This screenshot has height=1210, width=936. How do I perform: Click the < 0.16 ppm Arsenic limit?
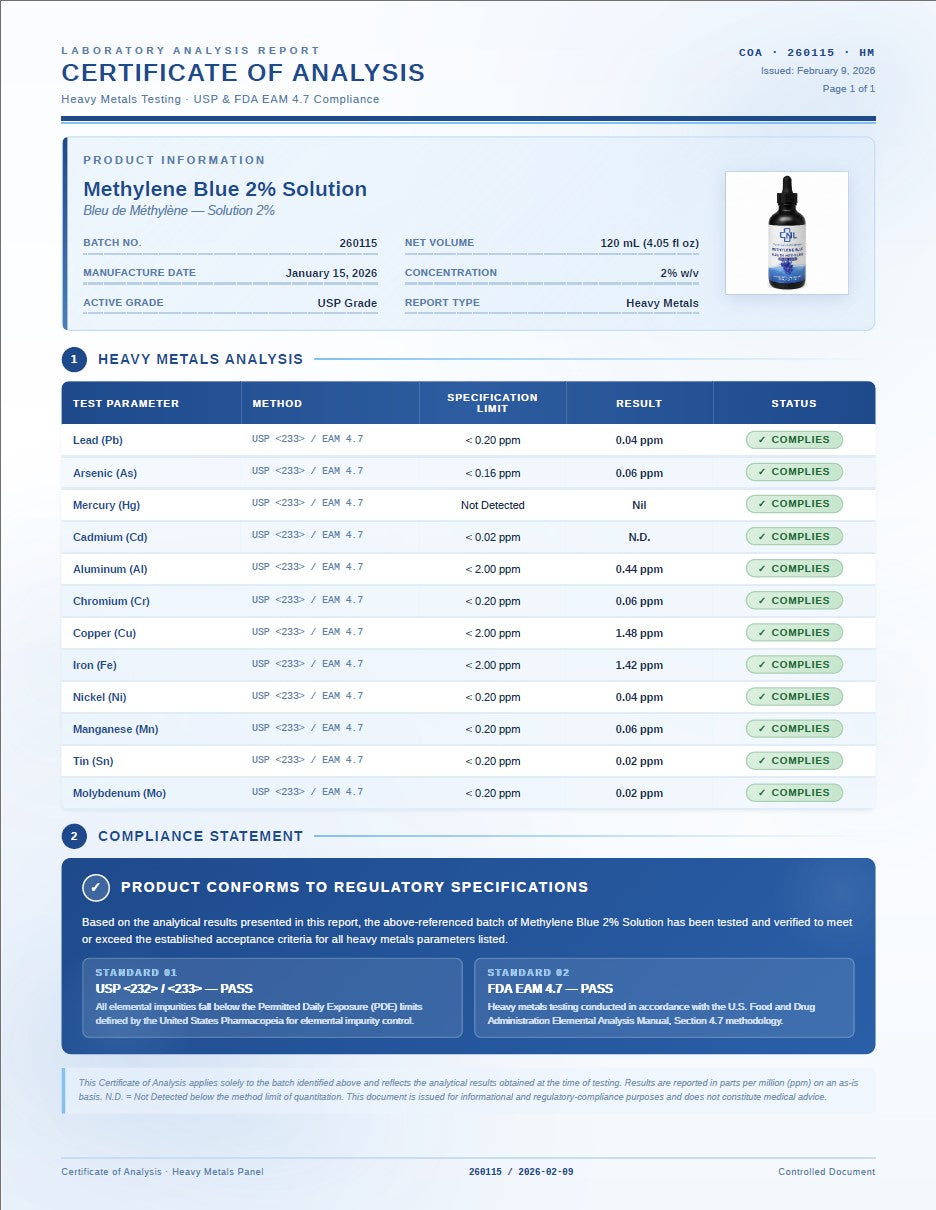492,473
